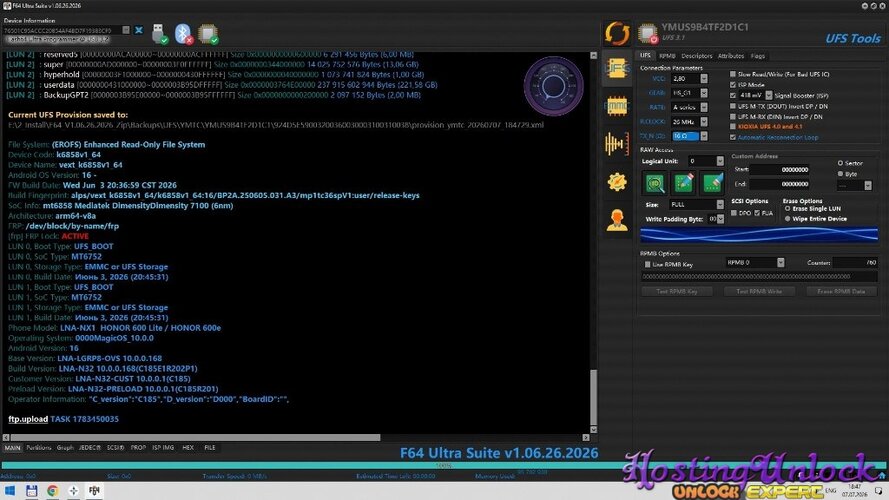Open the 418 mV signal booster dropdown
The width and height of the screenshot is (889, 500).
pos(768,95)
